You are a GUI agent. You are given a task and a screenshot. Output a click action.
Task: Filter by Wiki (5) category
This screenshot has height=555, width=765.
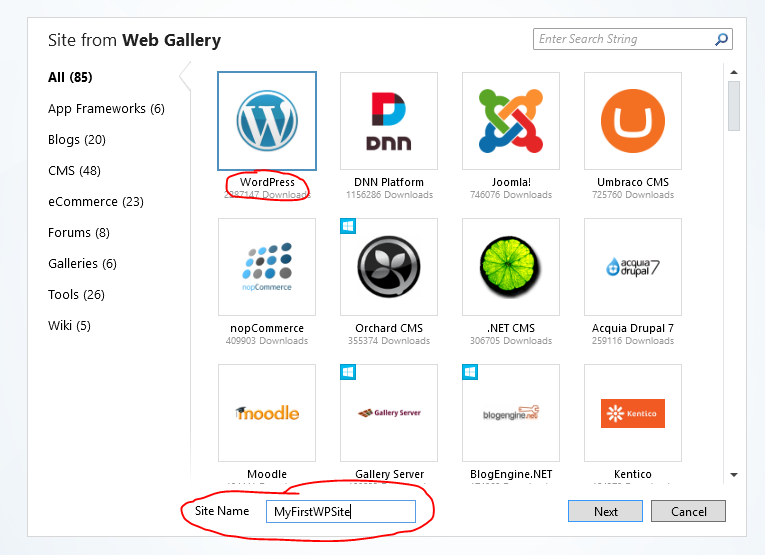coord(69,325)
